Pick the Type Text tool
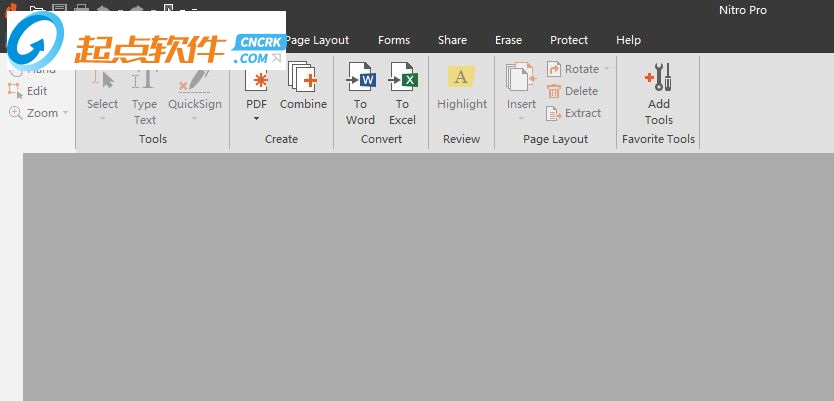834x401 pixels. [145, 97]
